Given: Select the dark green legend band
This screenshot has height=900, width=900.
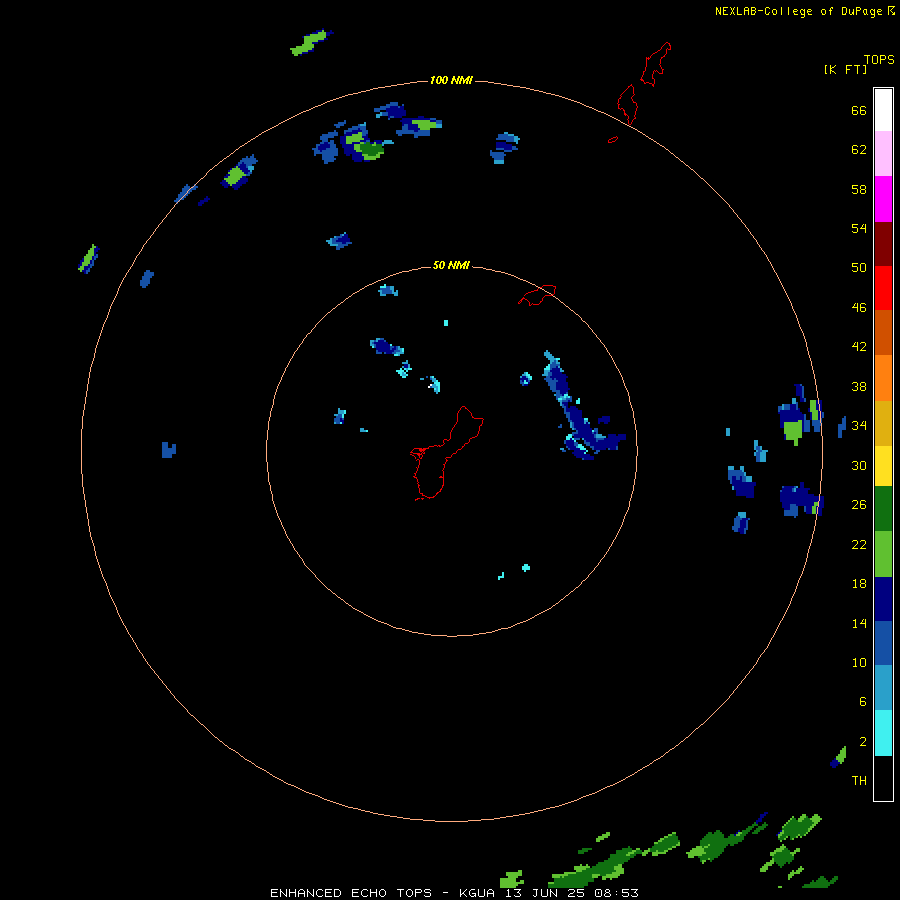Looking at the screenshot, I should 883,509.
